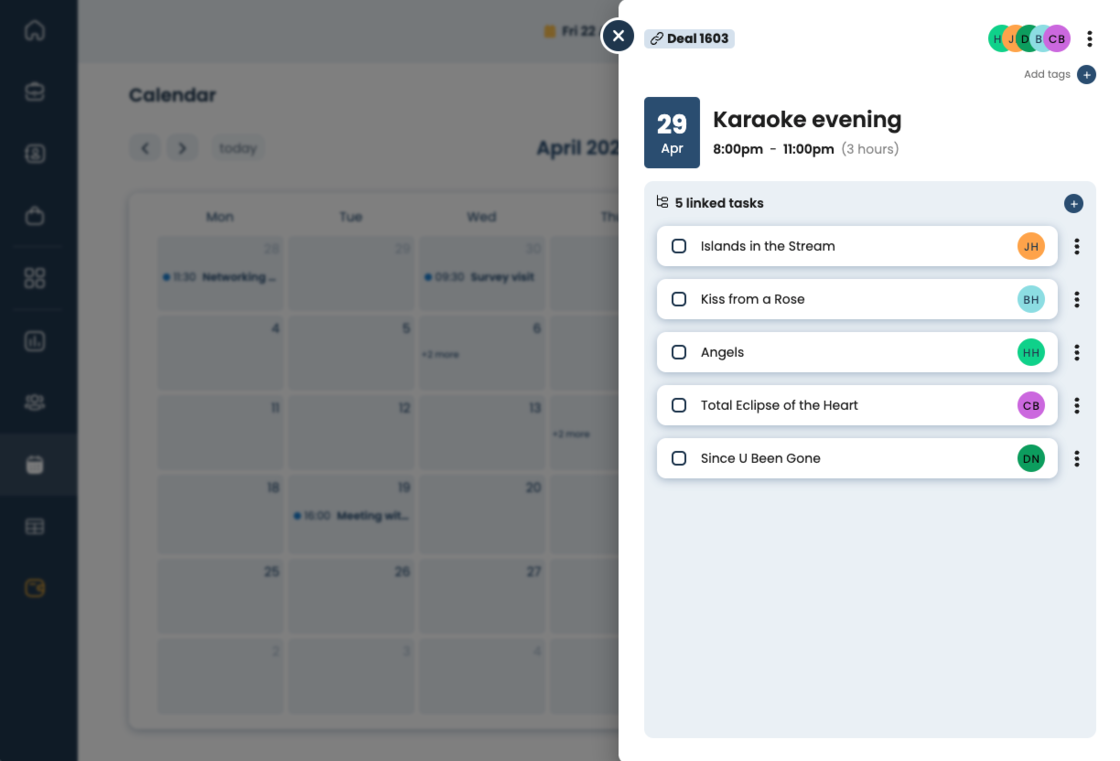Click the BH assignee avatar
The image size is (1120, 761).
(1031, 299)
